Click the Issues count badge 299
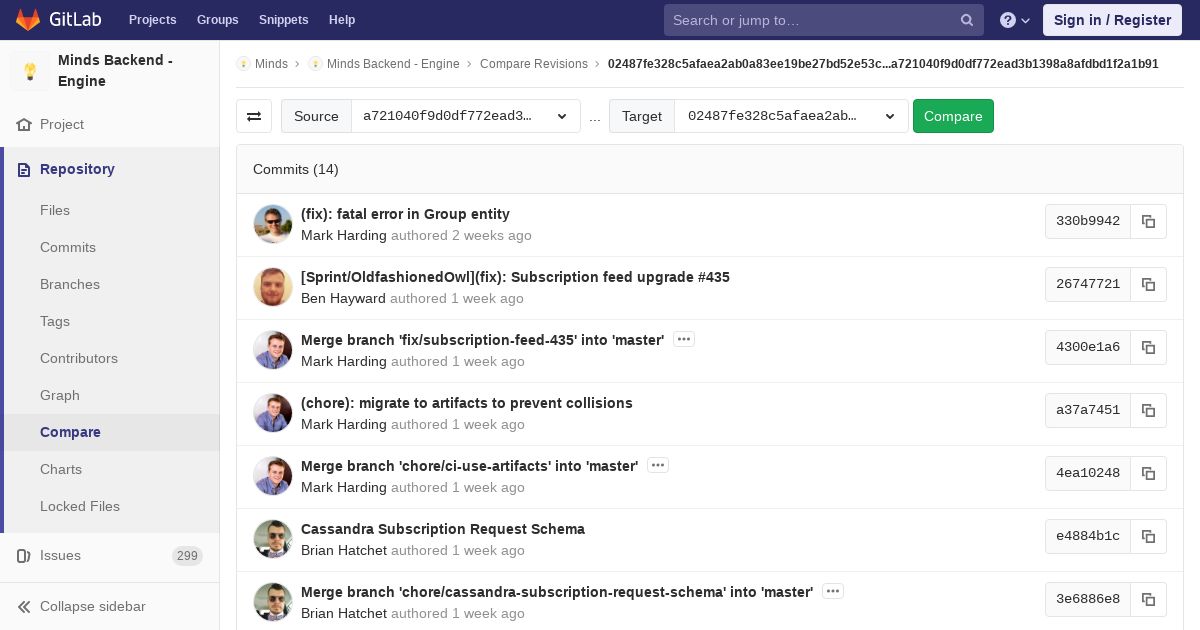 pyautogui.click(x=187, y=556)
